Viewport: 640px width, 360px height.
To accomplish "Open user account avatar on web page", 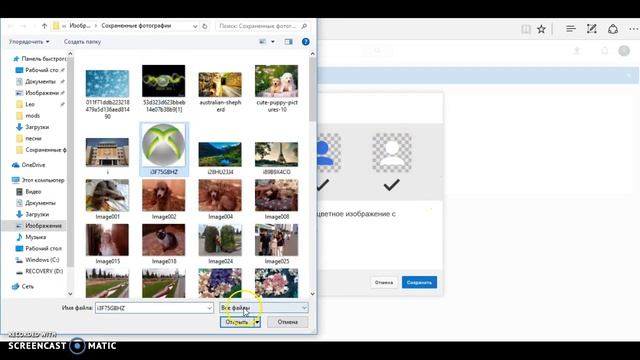I will (624, 51).
